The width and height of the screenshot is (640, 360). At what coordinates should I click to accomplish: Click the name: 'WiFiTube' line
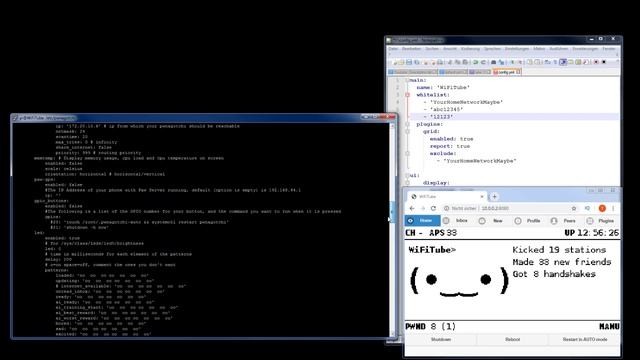tap(443, 87)
